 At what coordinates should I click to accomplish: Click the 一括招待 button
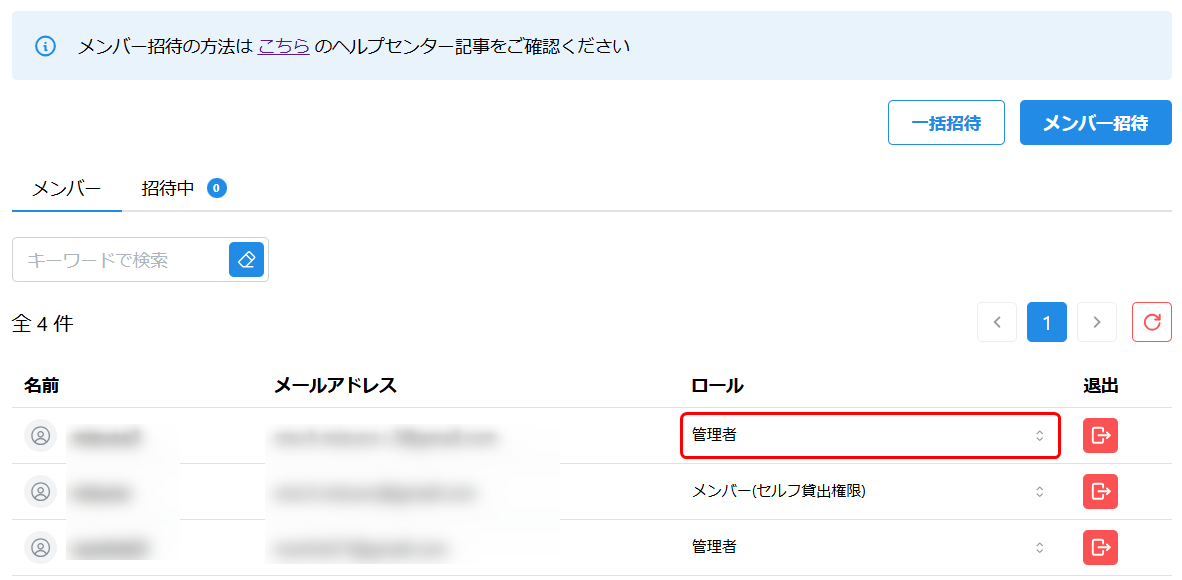point(946,123)
